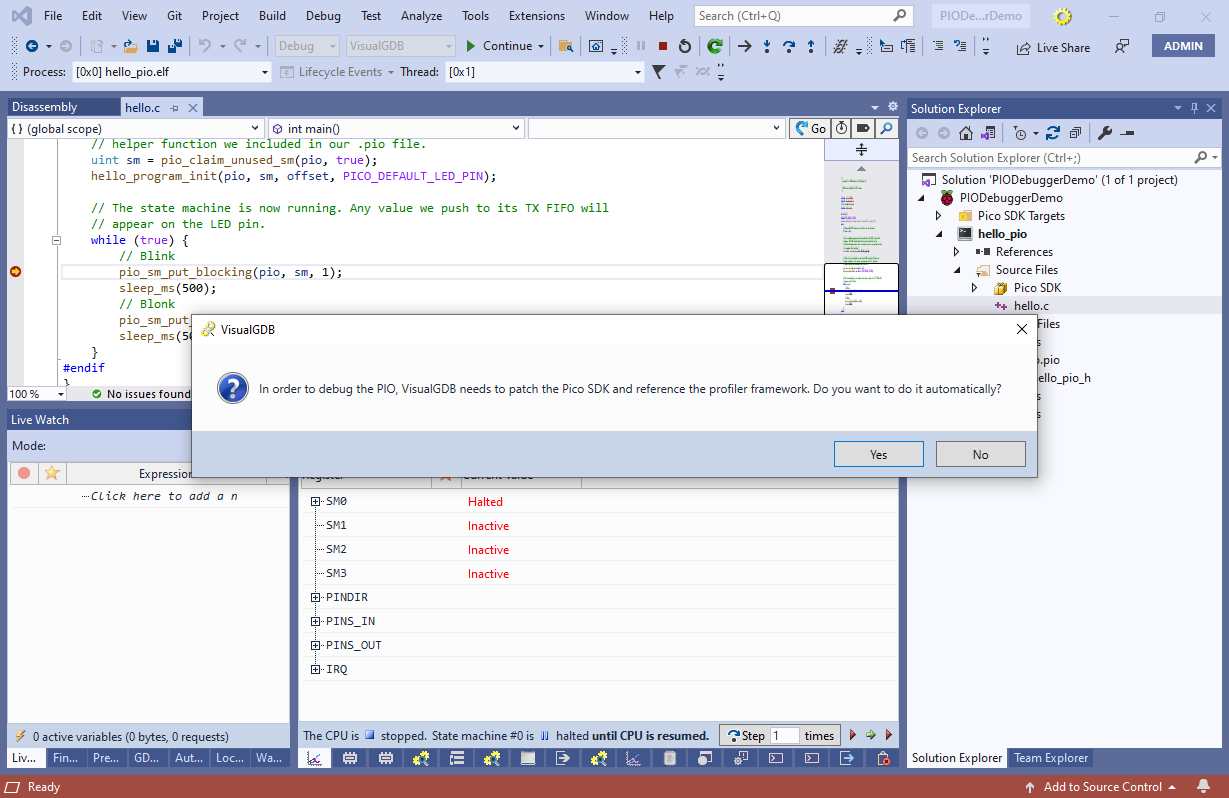Screen dimensions: 1229x798
Task: Expand the References tree node
Action: [957, 252]
